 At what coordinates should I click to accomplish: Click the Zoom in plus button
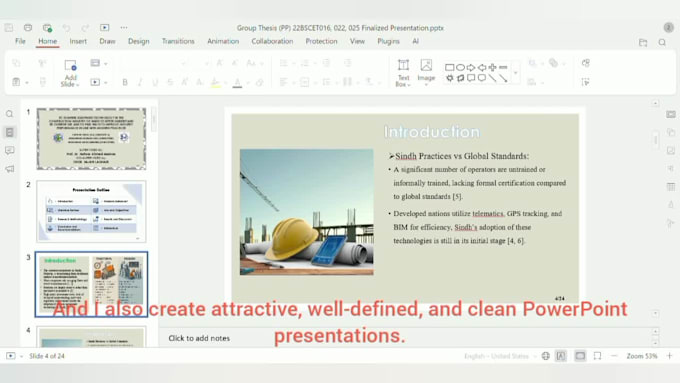(670, 356)
